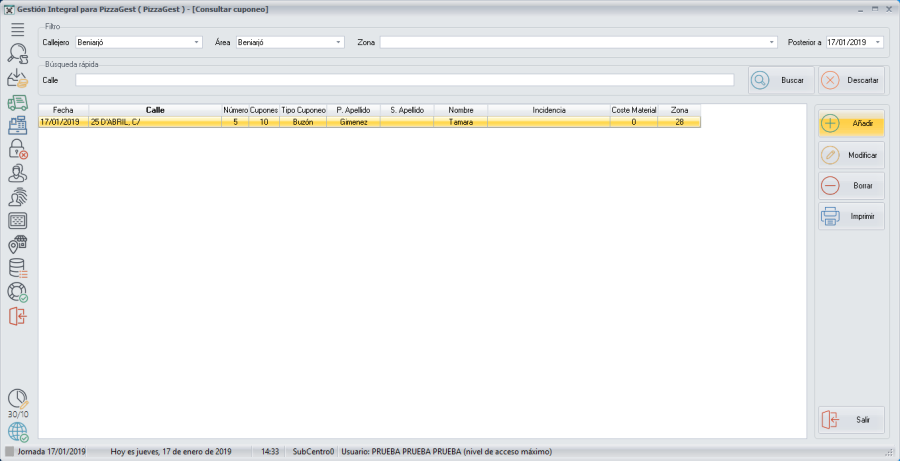Click the padlock sidebar icon
The height and width of the screenshot is (461, 900).
click(x=17, y=149)
